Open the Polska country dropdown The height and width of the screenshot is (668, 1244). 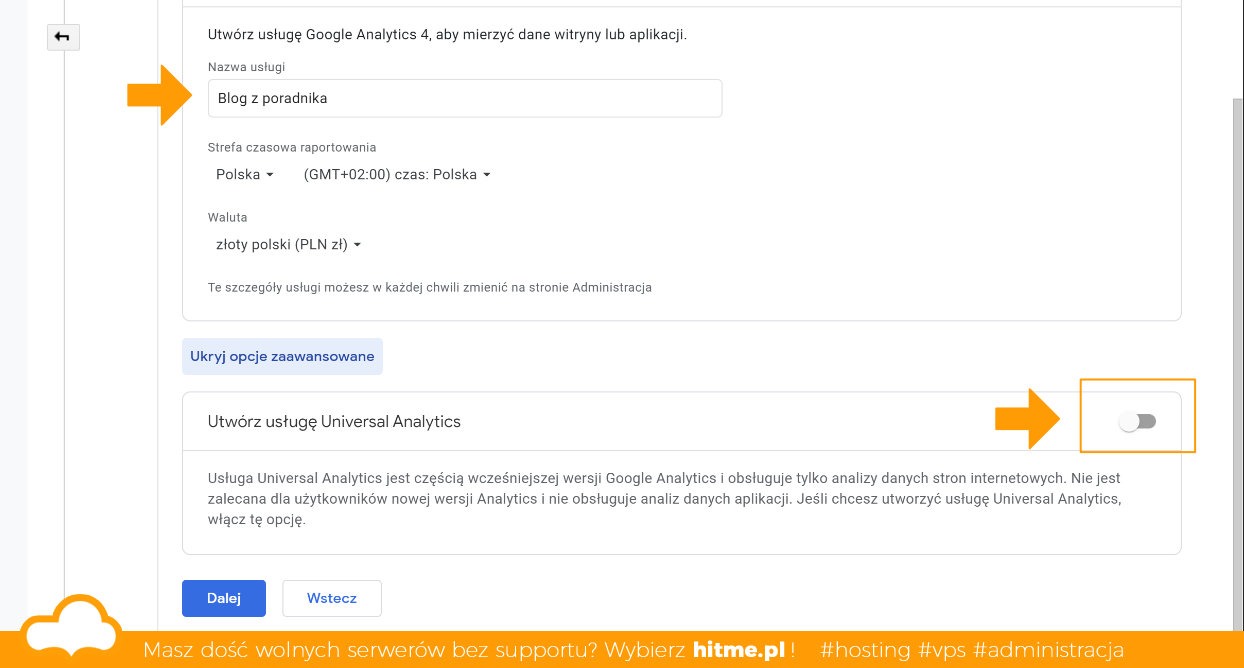244,174
